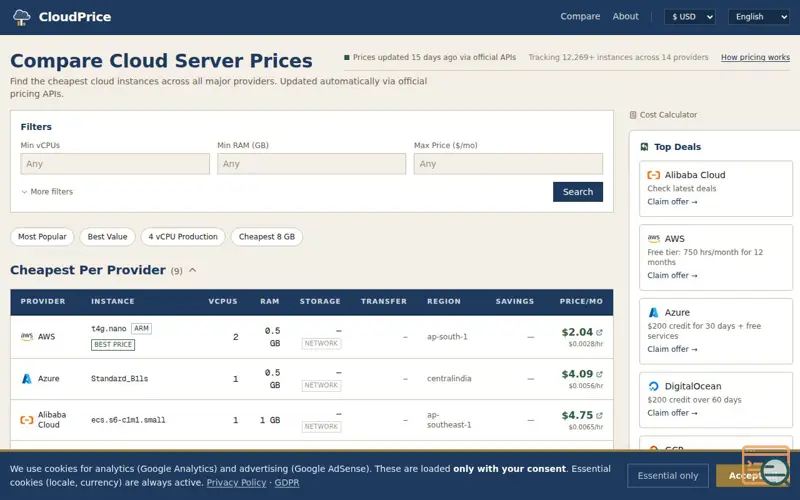Click the ap-south-1 region cell

(447, 337)
